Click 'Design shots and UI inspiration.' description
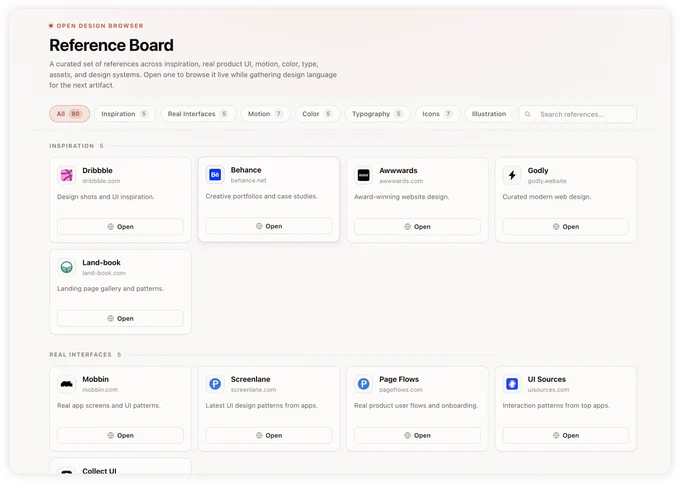Image resolution: width=680 pixels, height=483 pixels. pyautogui.click(x=106, y=197)
